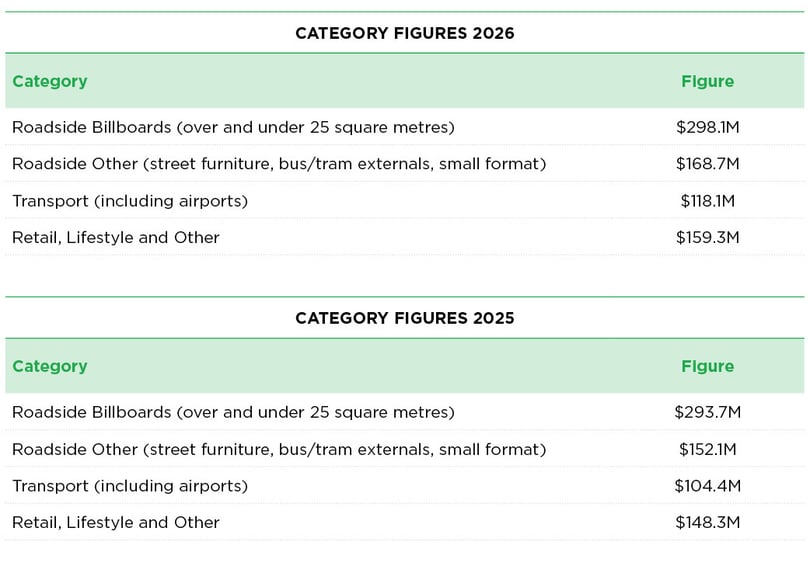Click Retail, Lifestyle and Other in 2026 table
This screenshot has height=566, width=810.
click(x=116, y=238)
